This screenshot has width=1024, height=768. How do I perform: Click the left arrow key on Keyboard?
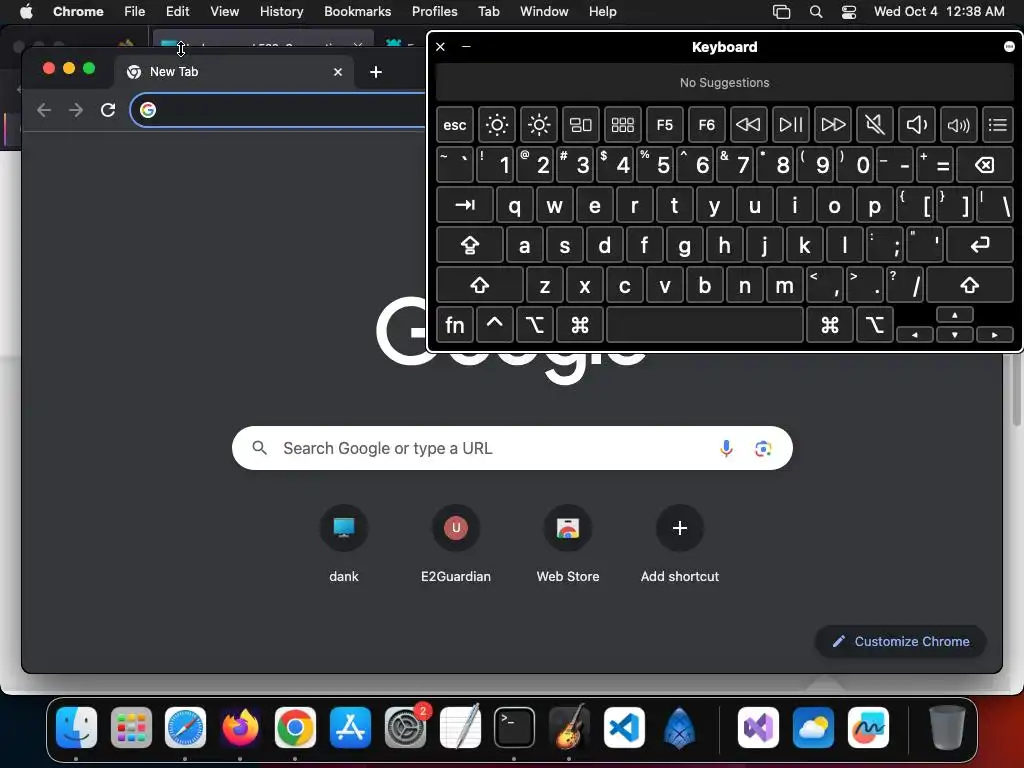coord(915,334)
